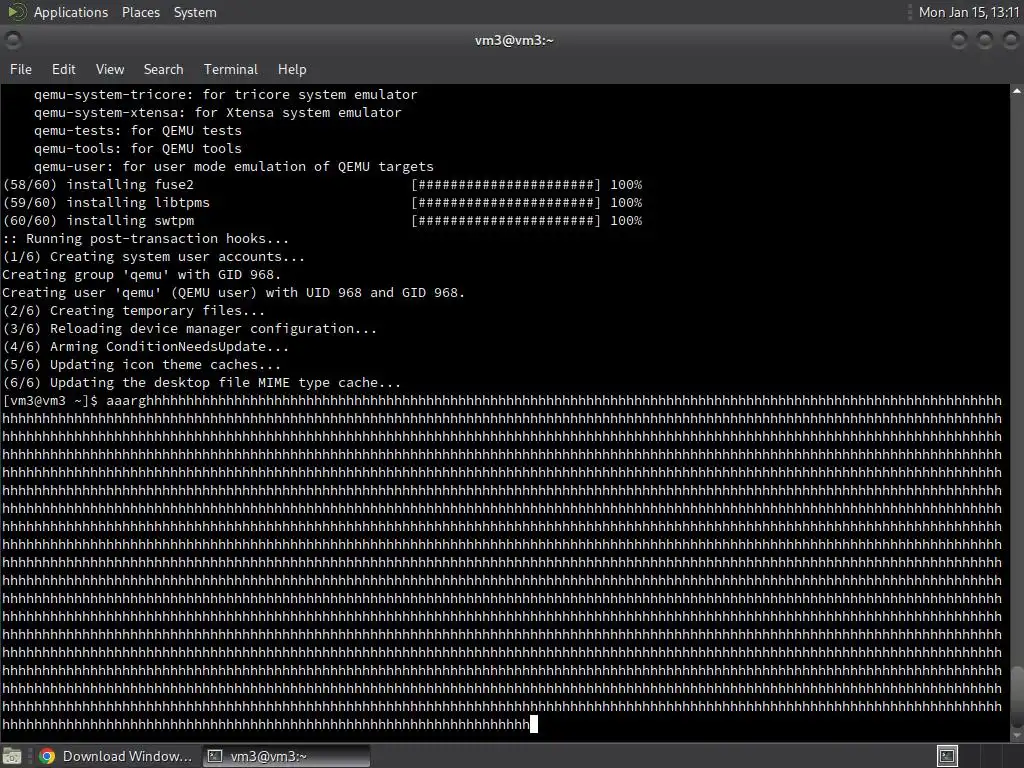Click the terminal cursor block after the last h

click(534, 724)
